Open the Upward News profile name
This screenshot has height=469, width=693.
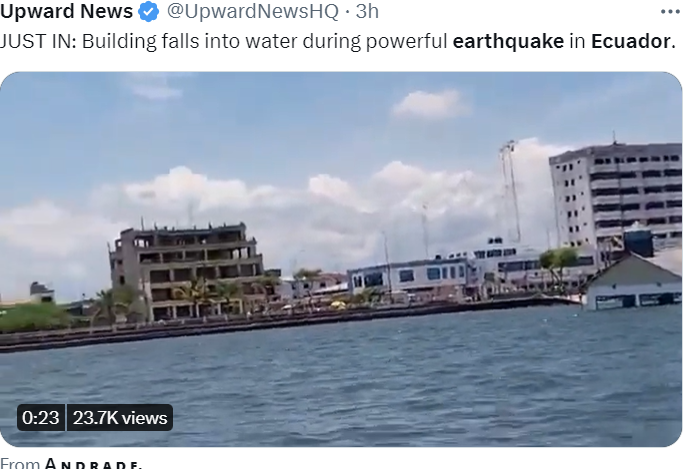click(66, 11)
